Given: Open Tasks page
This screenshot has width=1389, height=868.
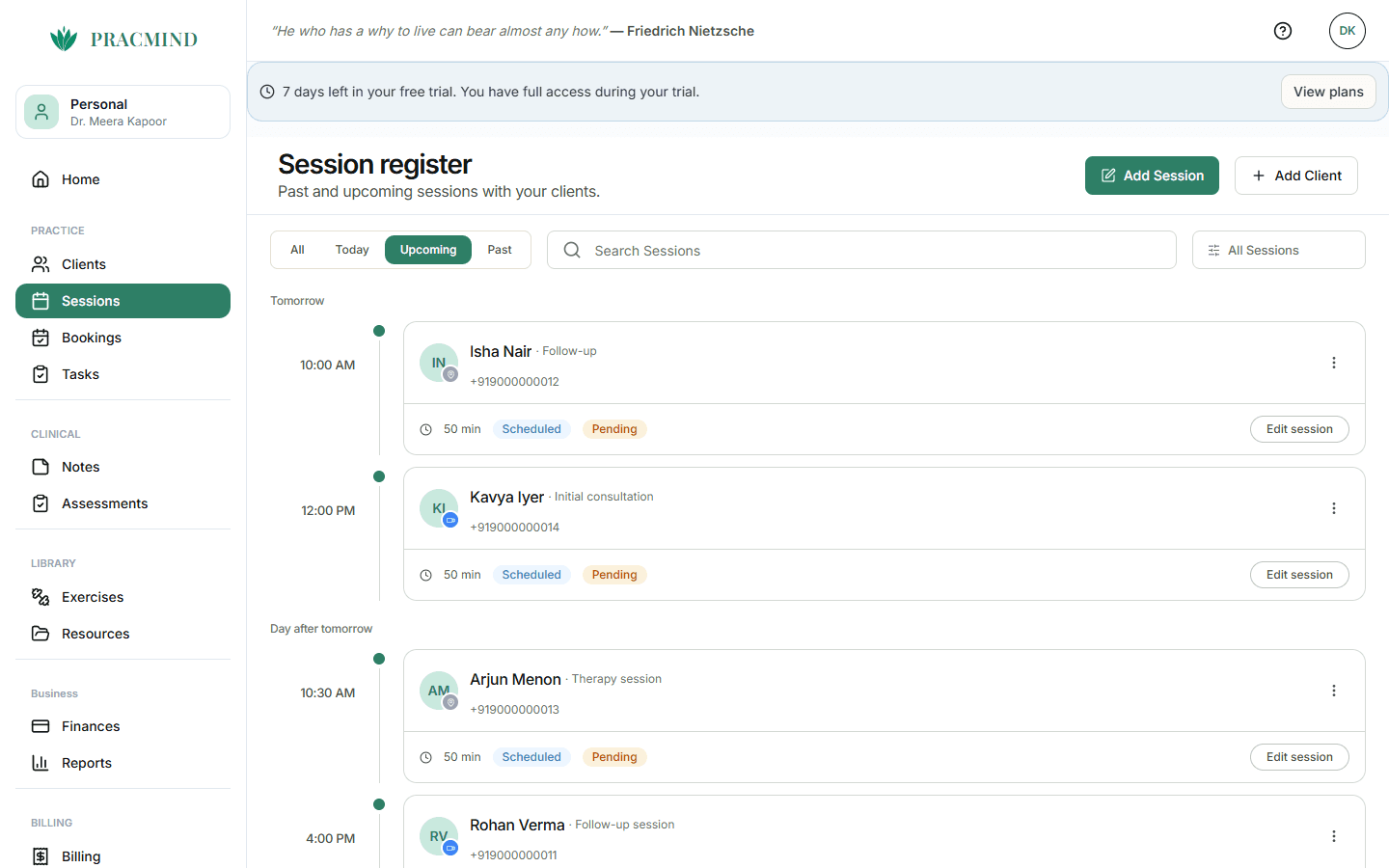Looking at the screenshot, I should [123, 374].
